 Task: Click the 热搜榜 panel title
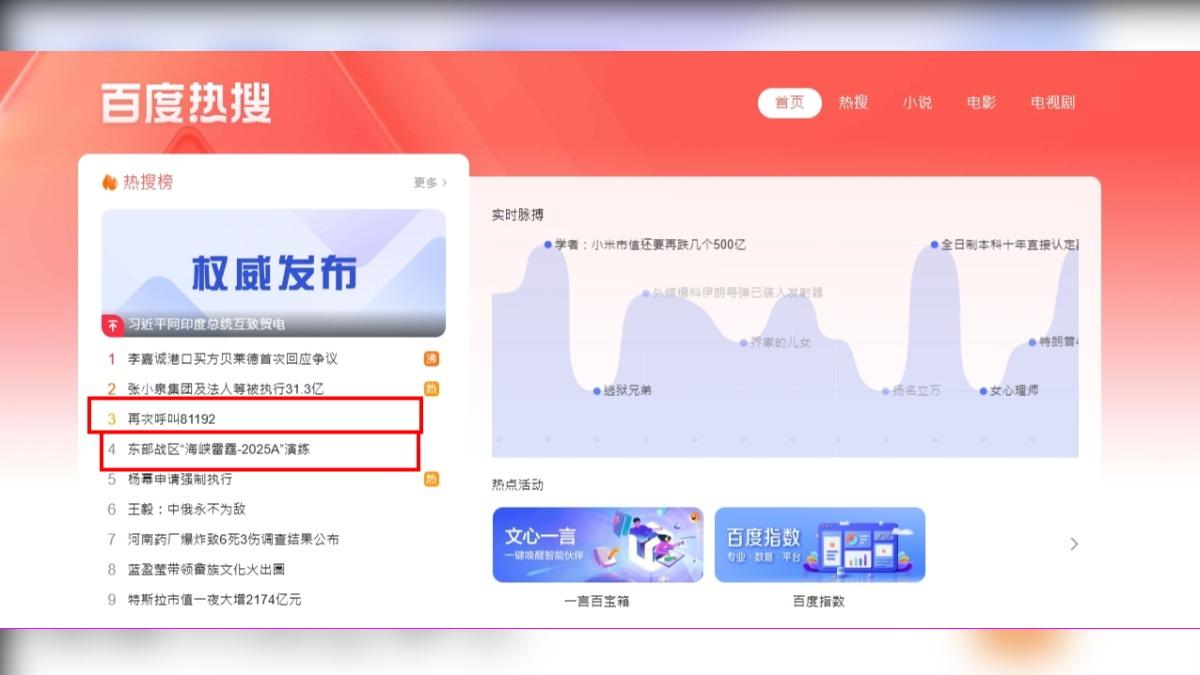(148, 182)
